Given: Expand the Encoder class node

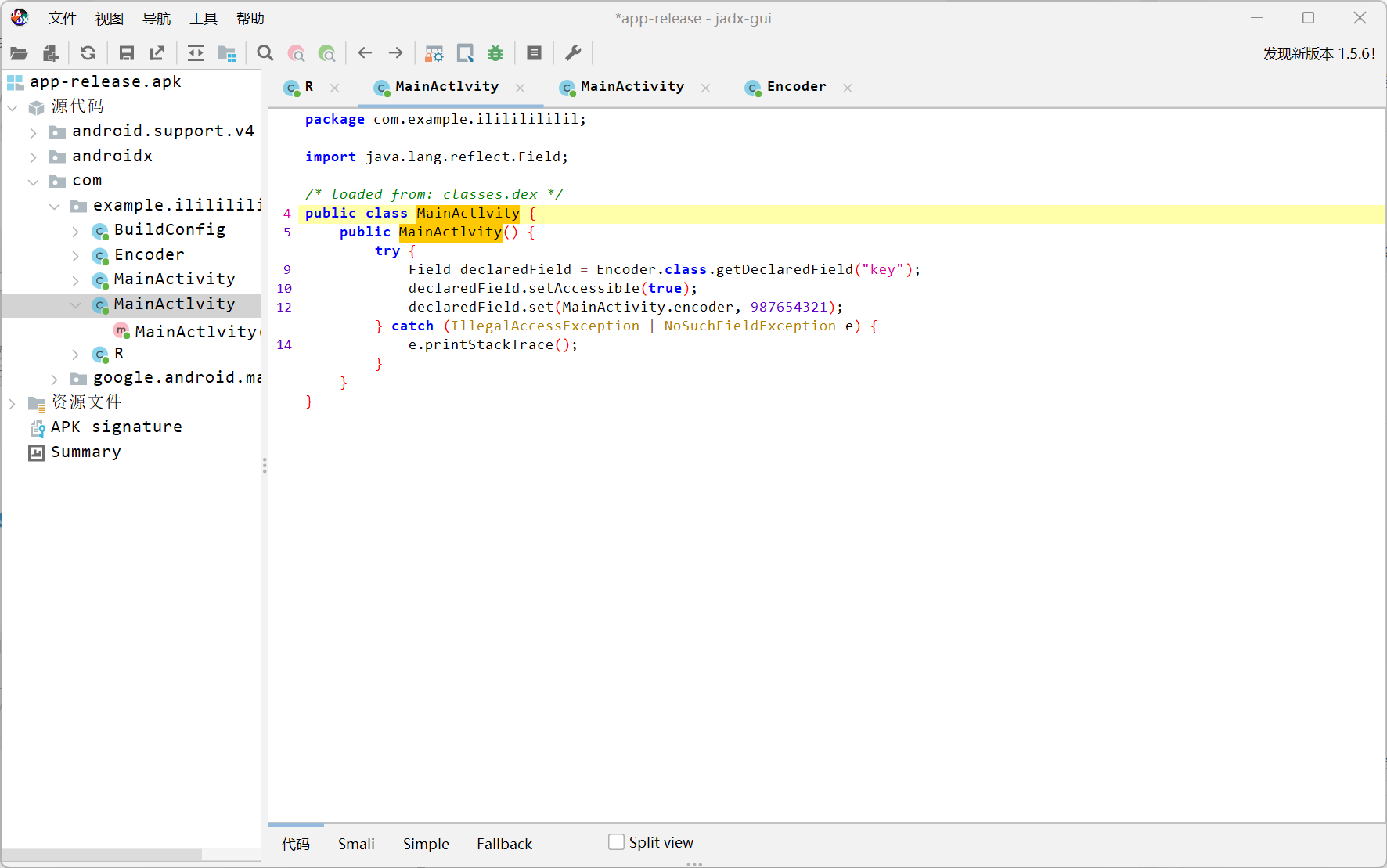Looking at the screenshot, I should coord(75,255).
